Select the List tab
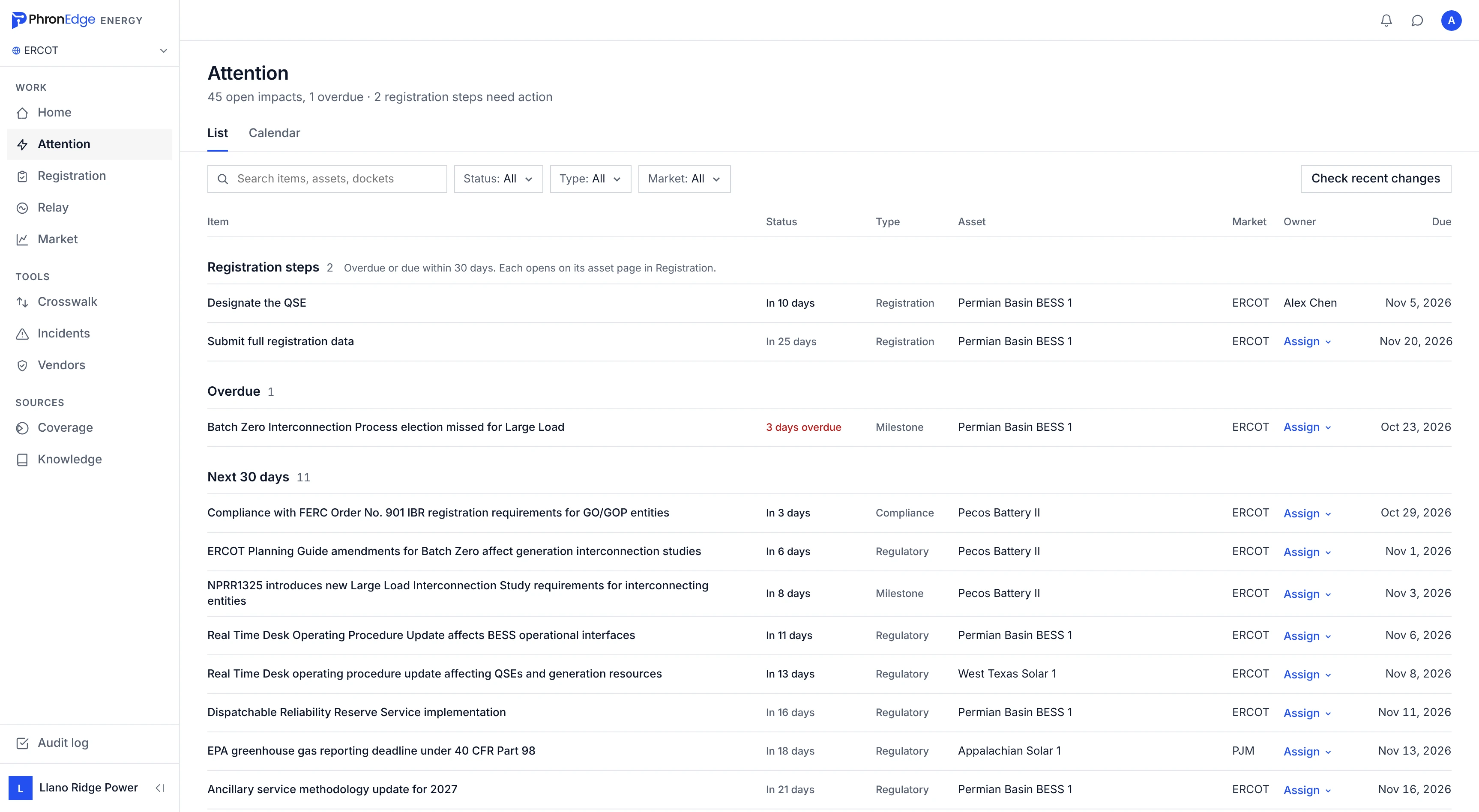The height and width of the screenshot is (812, 1479). [217, 133]
